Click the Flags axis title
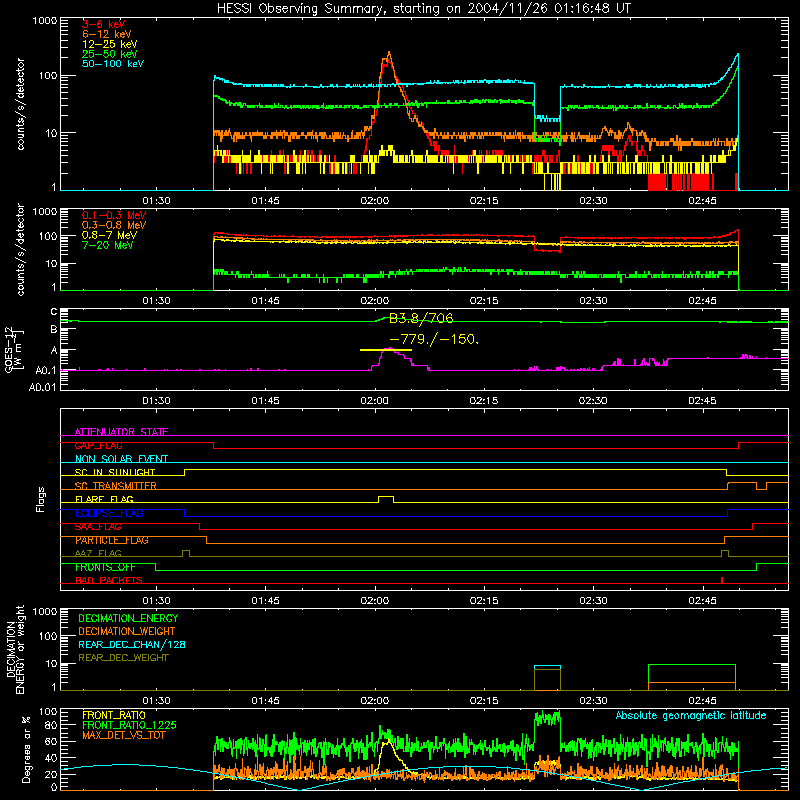800x800 pixels. pyautogui.click(x=41, y=499)
